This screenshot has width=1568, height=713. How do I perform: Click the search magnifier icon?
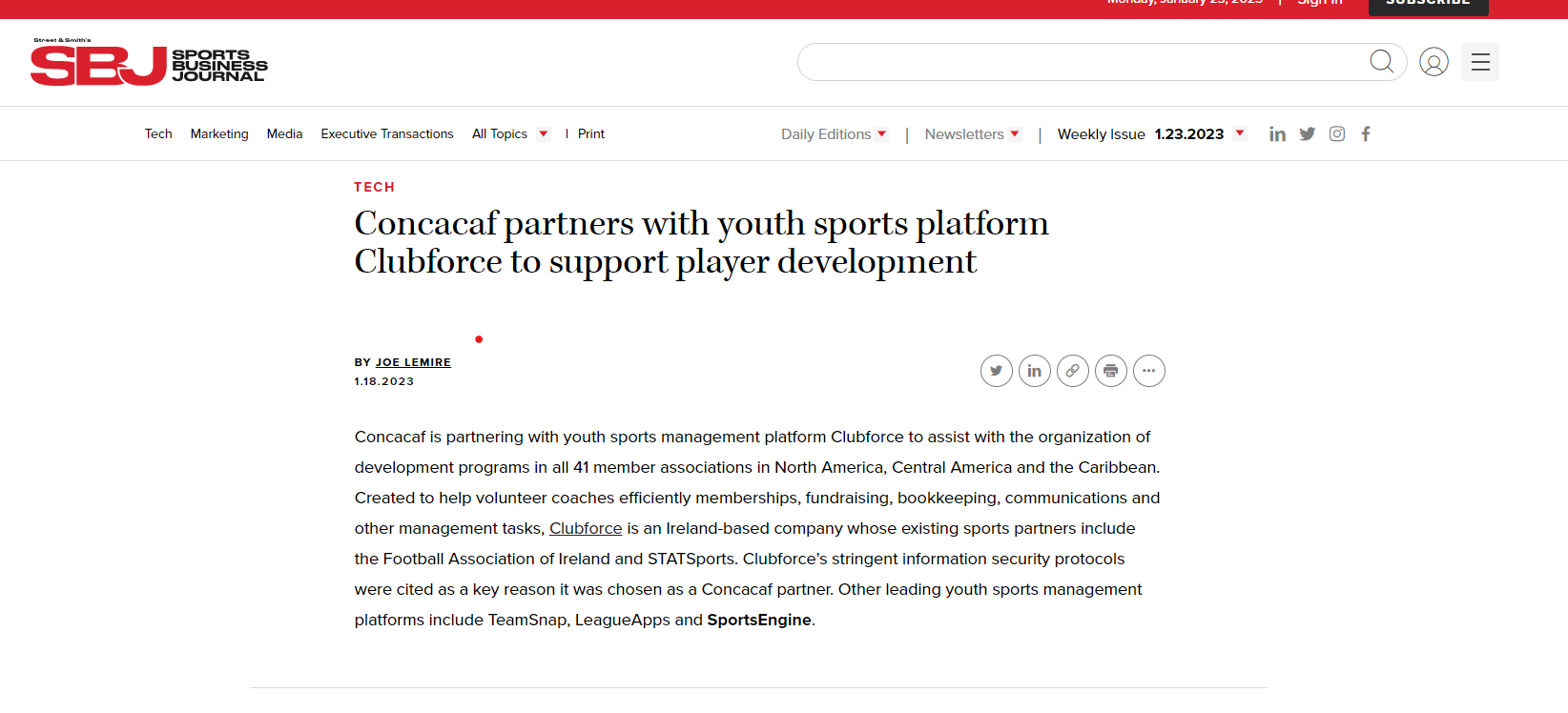pos(1381,62)
